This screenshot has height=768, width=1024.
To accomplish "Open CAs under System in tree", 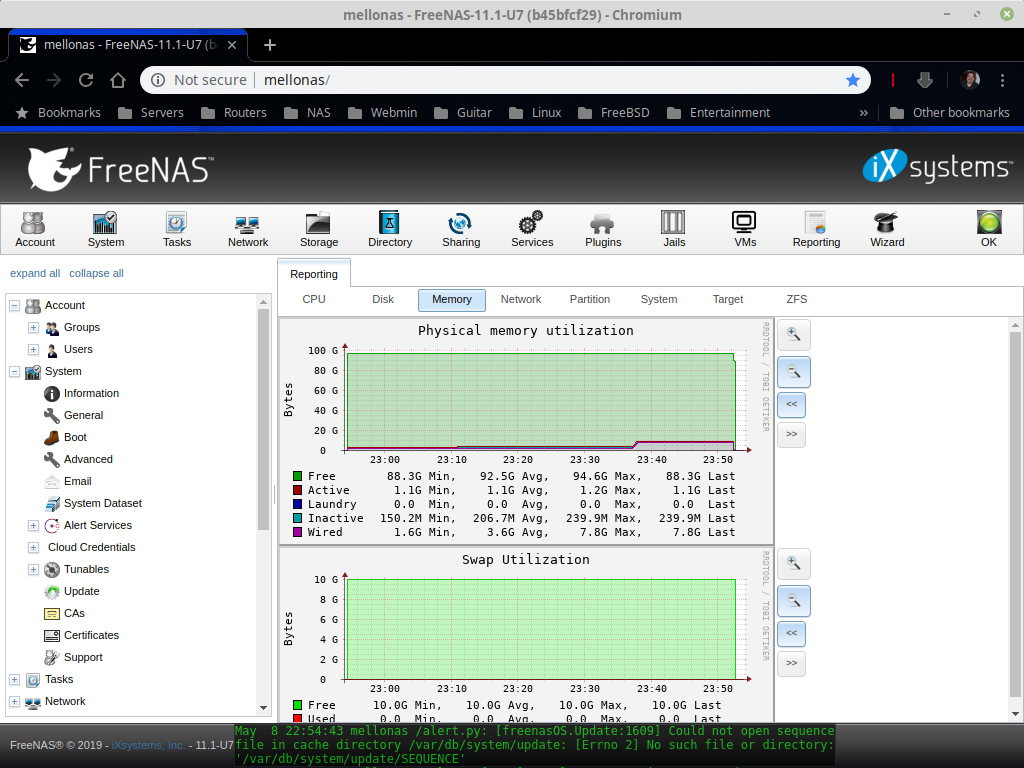I will coord(74,614).
